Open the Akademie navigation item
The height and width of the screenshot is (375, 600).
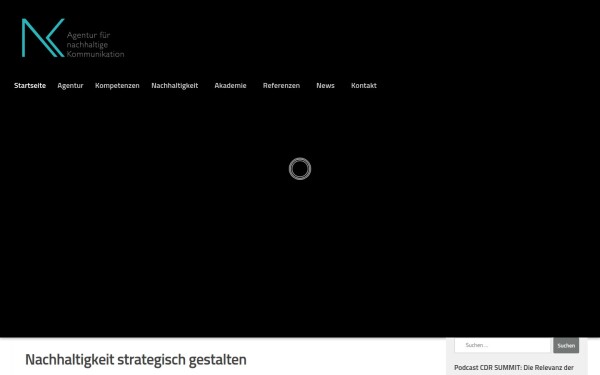click(x=230, y=85)
